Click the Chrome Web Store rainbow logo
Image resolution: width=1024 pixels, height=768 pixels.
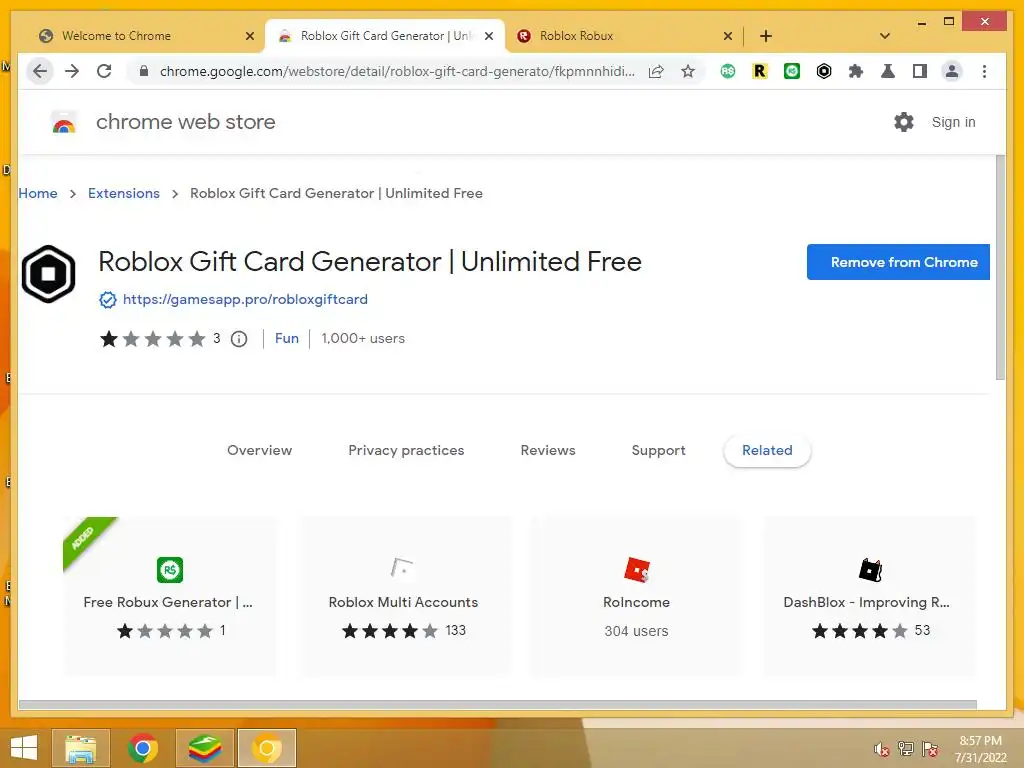click(63, 122)
